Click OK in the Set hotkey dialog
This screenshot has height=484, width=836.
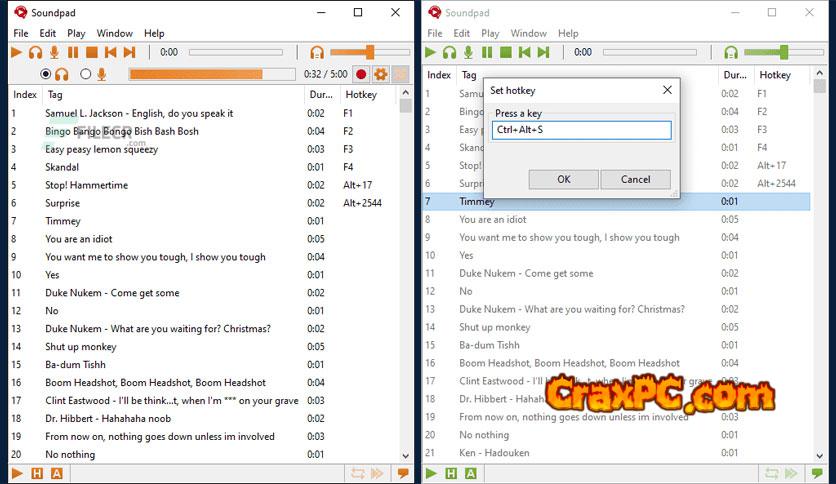click(563, 179)
